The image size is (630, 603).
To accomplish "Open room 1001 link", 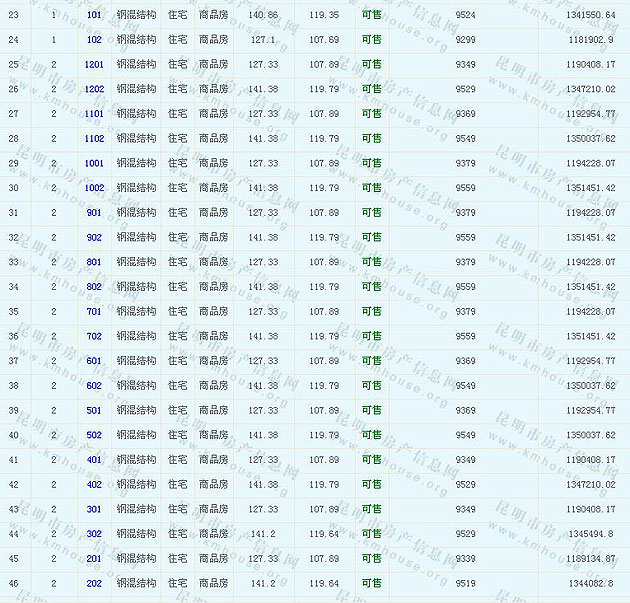I will (94, 163).
